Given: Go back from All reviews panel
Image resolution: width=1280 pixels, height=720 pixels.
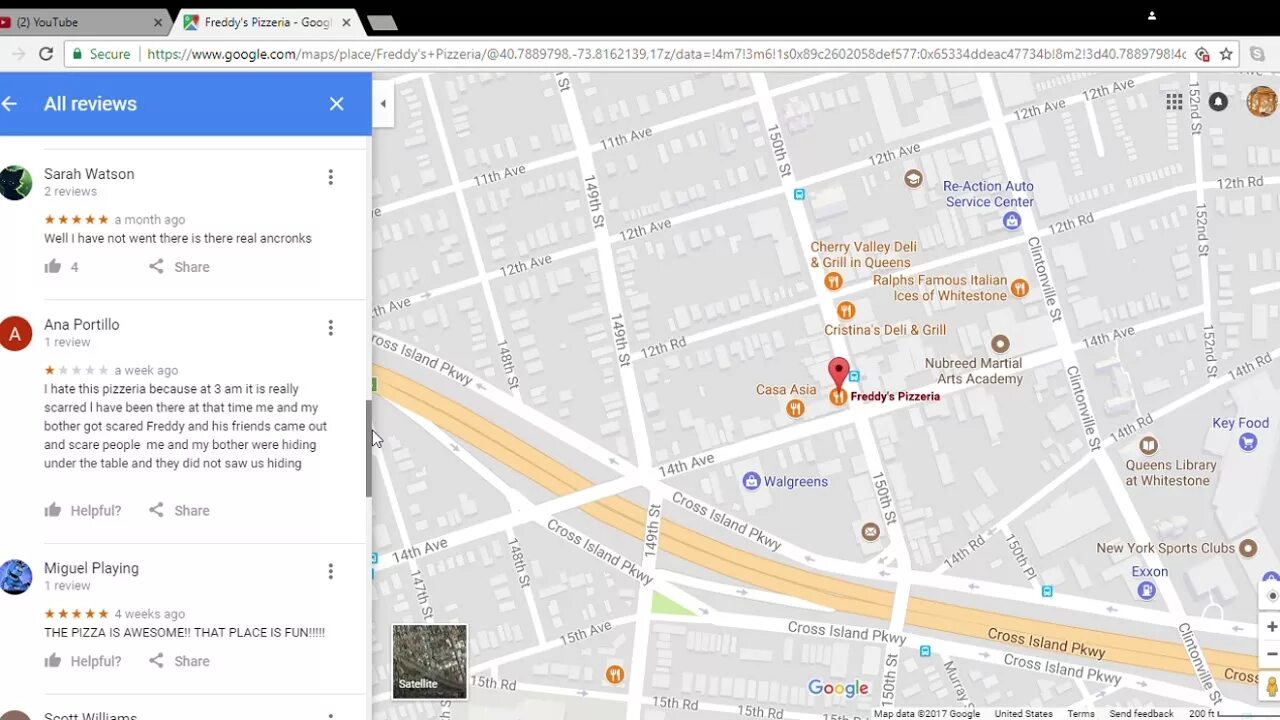Looking at the screenshot, I should coord(10,103).
